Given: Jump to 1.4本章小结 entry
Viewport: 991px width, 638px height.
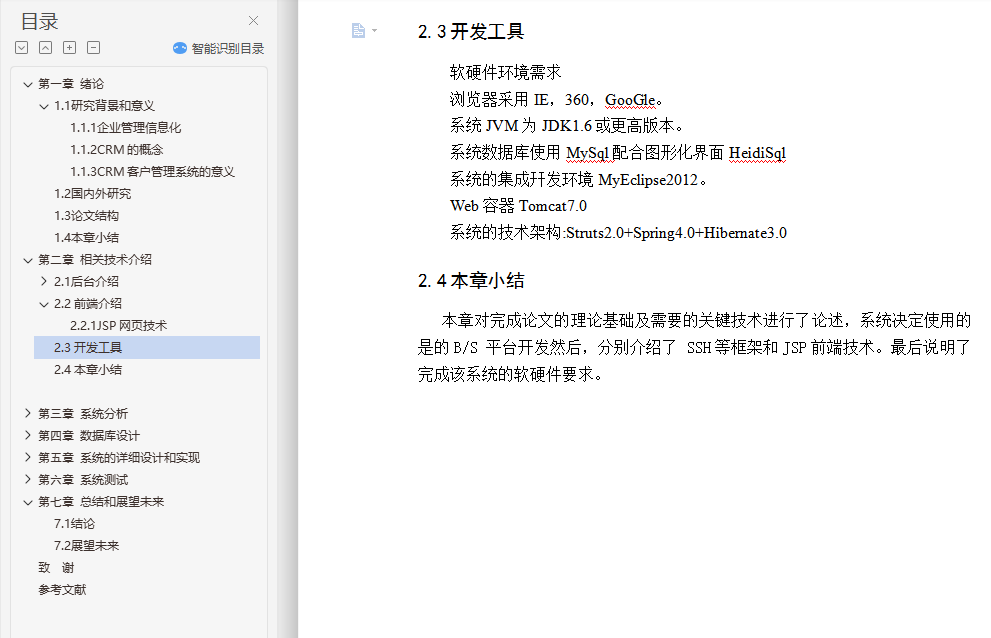Looking at the screenshot, I should (x=86, y=238).
